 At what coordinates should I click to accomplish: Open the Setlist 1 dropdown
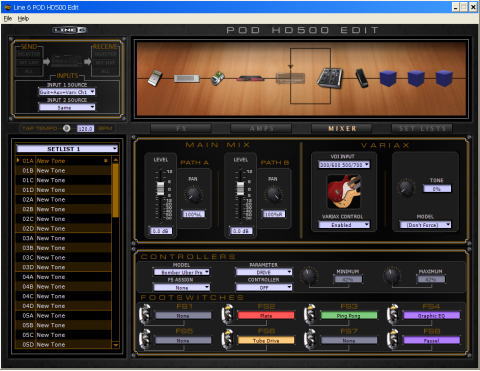click(67, 149)
